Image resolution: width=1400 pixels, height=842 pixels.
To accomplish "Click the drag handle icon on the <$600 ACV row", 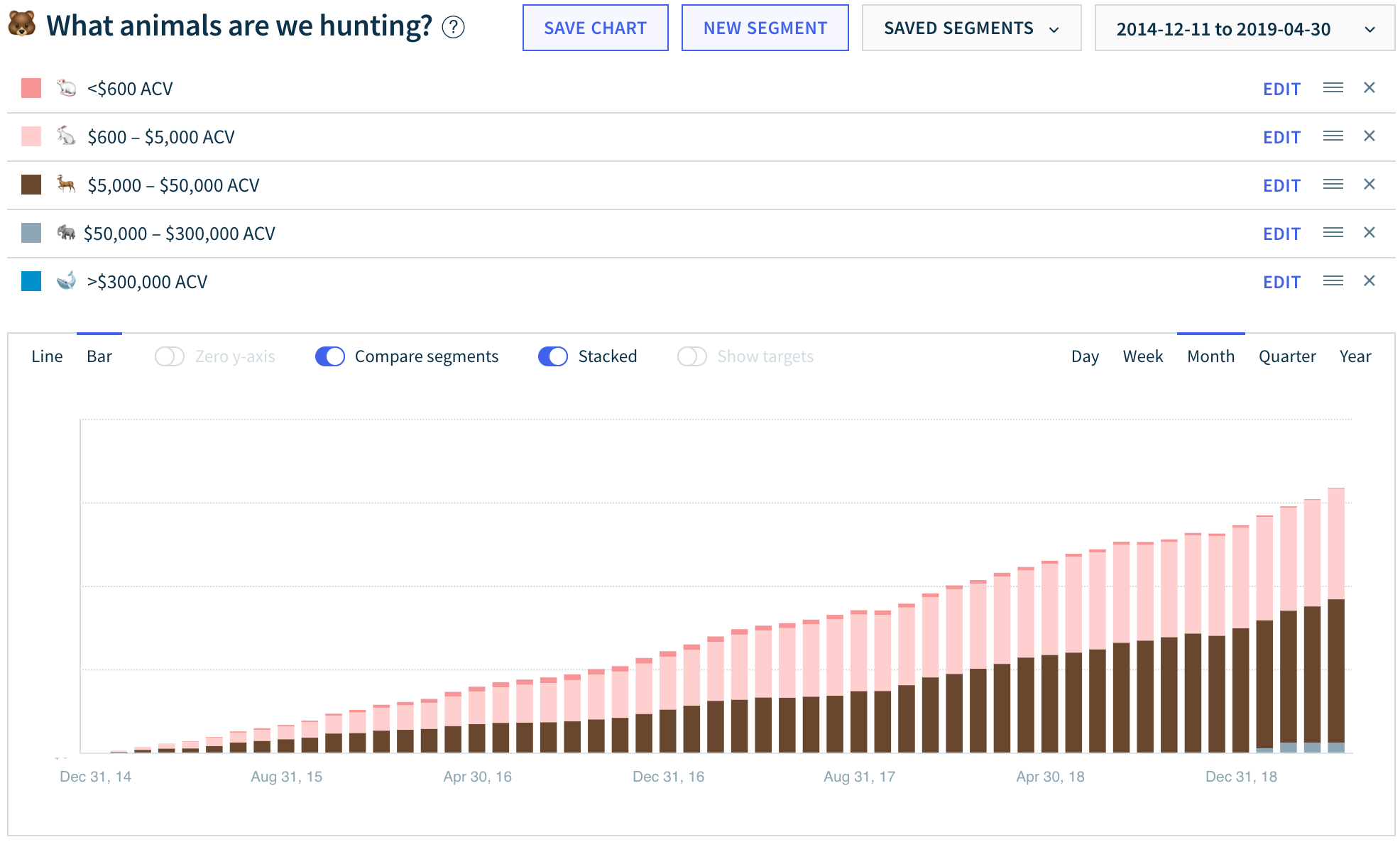I will [x=1333, y=87].
